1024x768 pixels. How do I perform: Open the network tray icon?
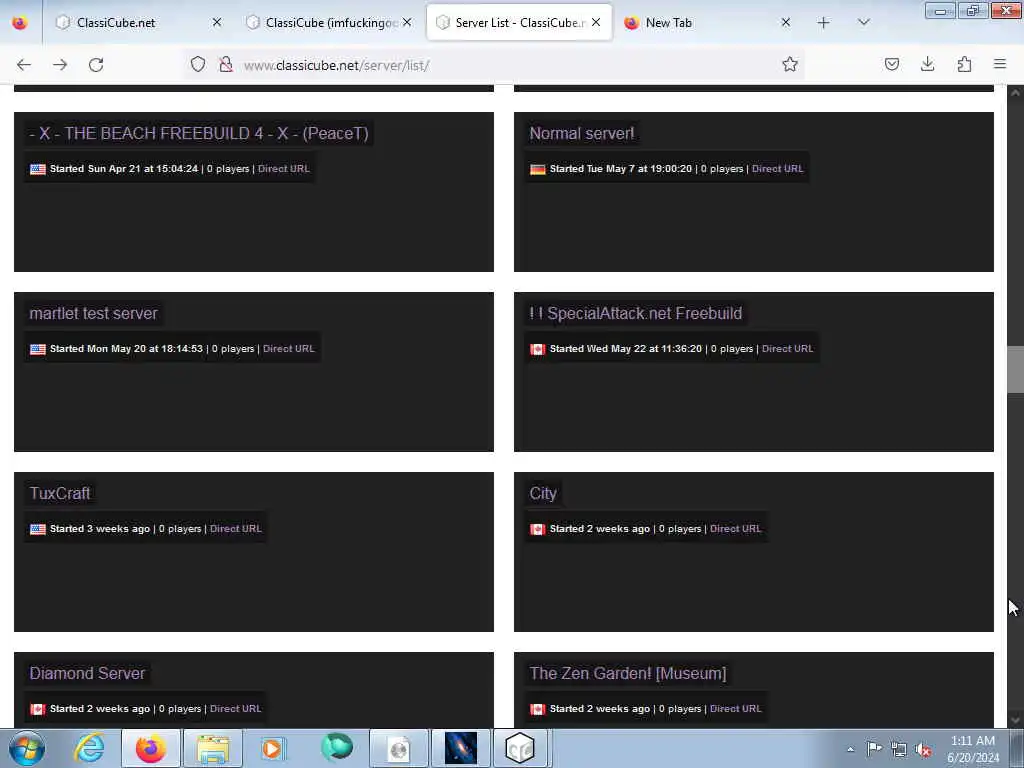click(x=899, y=749)
